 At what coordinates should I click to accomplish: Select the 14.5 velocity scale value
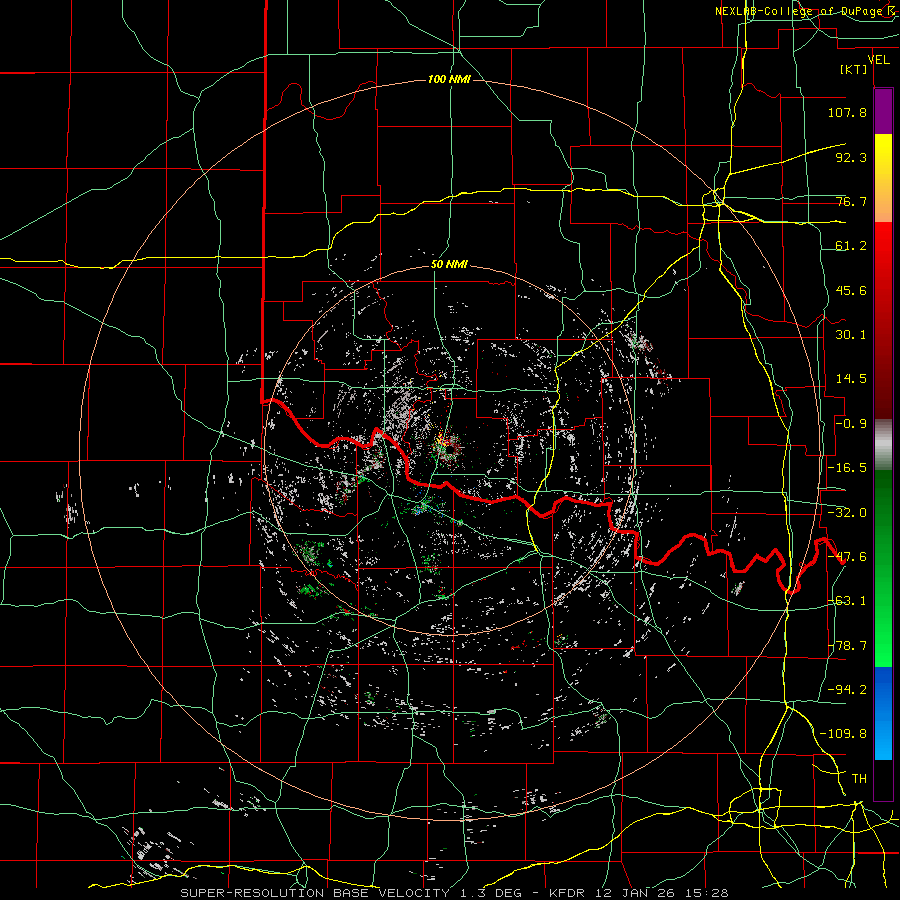click(x=851, y=379)
